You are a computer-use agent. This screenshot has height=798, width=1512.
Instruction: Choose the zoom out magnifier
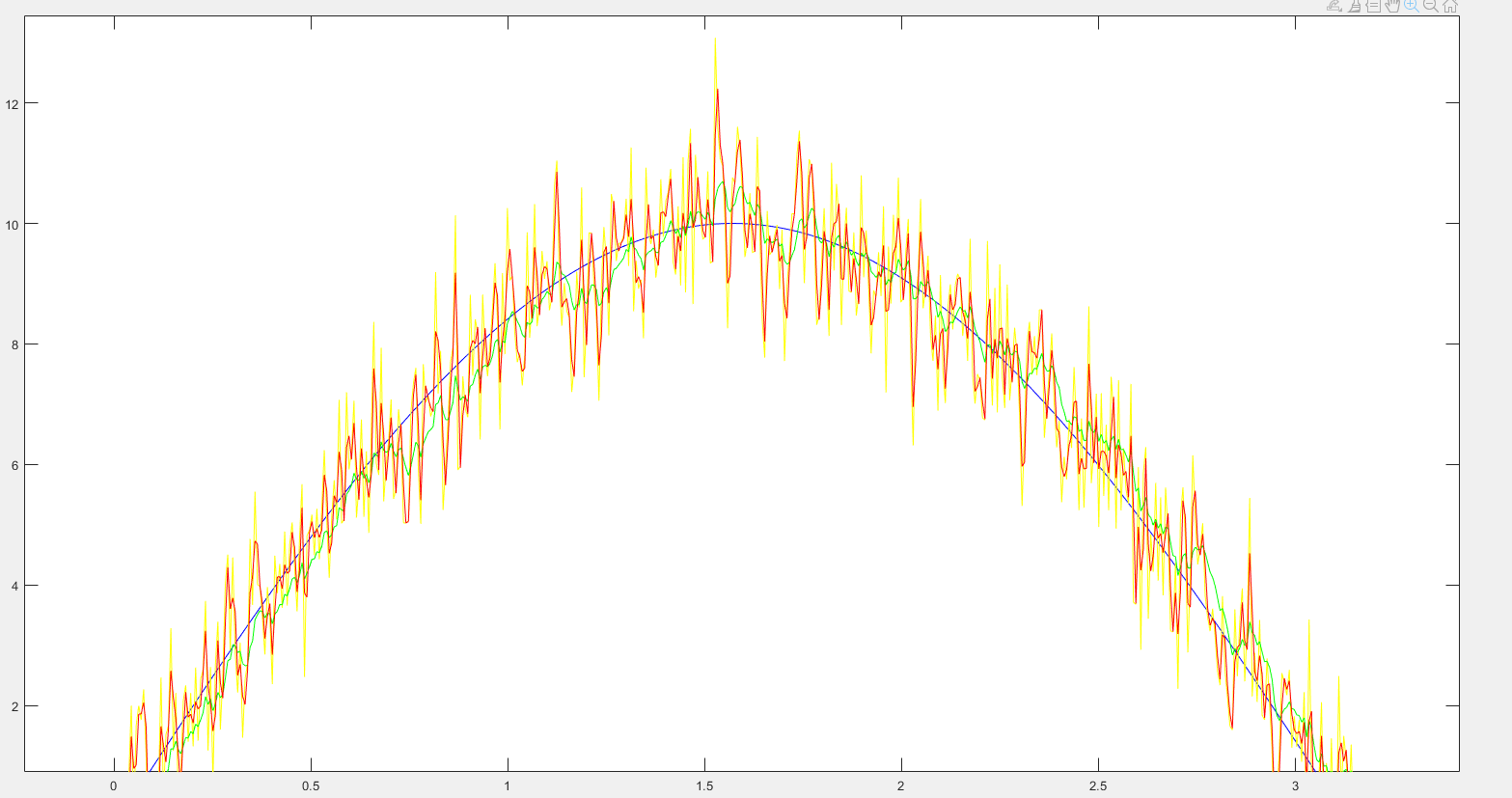(1431, 6)
